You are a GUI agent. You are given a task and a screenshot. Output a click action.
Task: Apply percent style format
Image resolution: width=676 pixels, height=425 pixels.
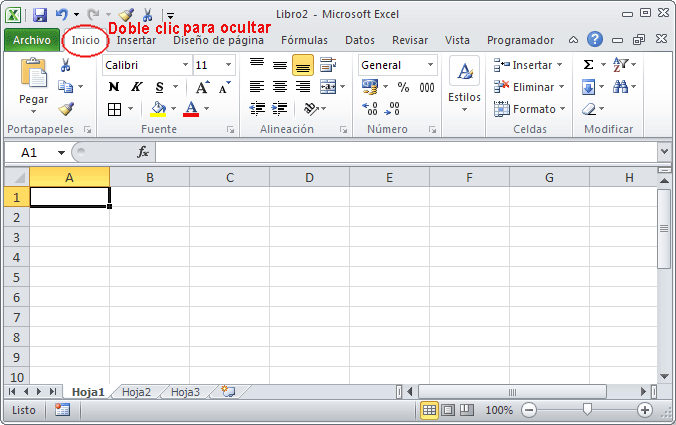tap(403, 87)
